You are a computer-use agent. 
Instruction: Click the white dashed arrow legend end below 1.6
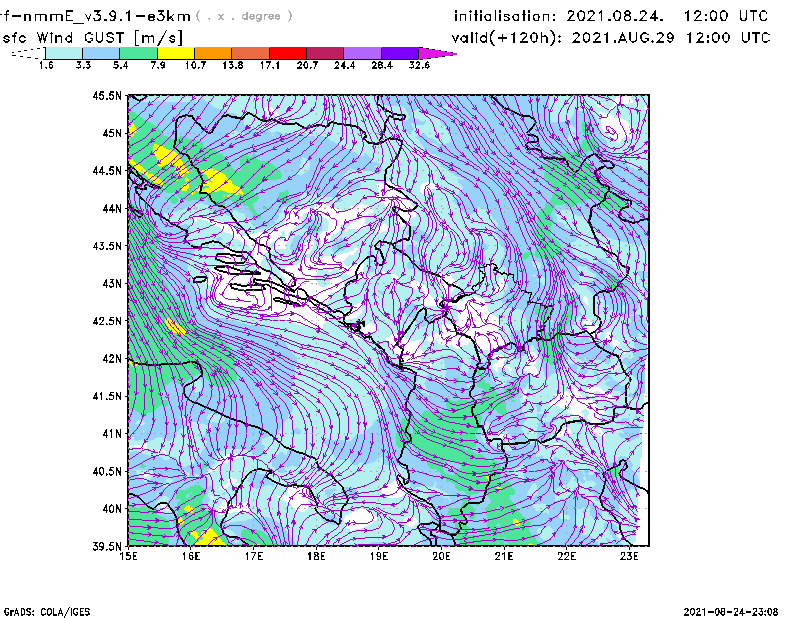click(x=28, y=53)
